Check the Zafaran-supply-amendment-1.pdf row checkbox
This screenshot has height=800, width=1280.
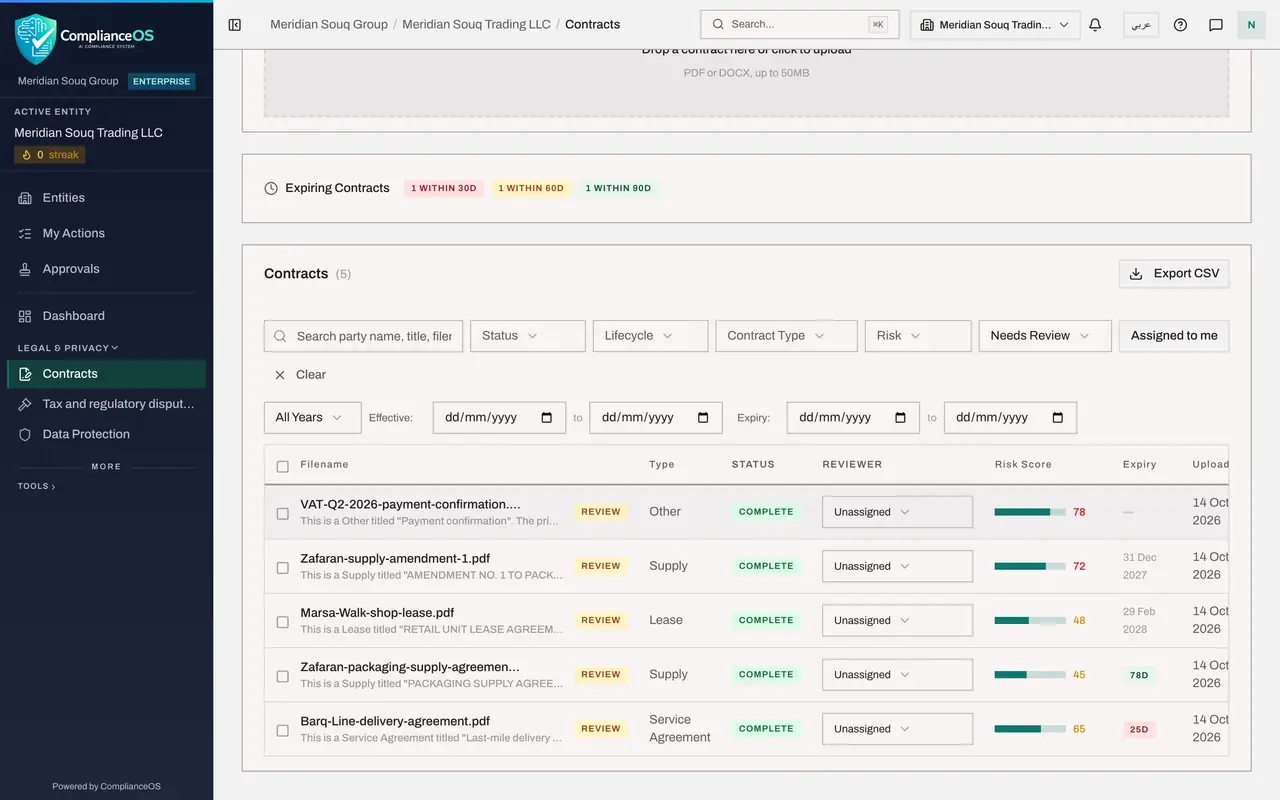point(282,568)
